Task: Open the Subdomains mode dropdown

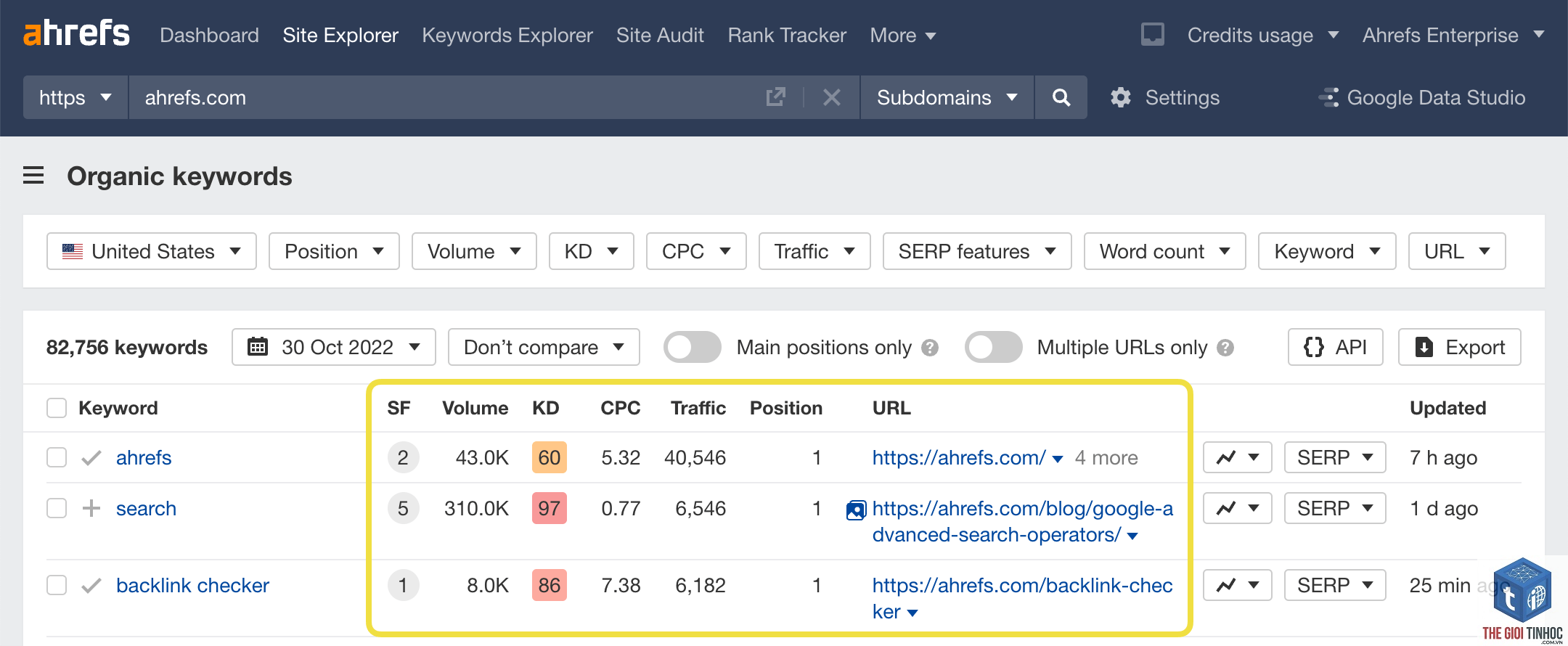Action: [x=947, y=97]
